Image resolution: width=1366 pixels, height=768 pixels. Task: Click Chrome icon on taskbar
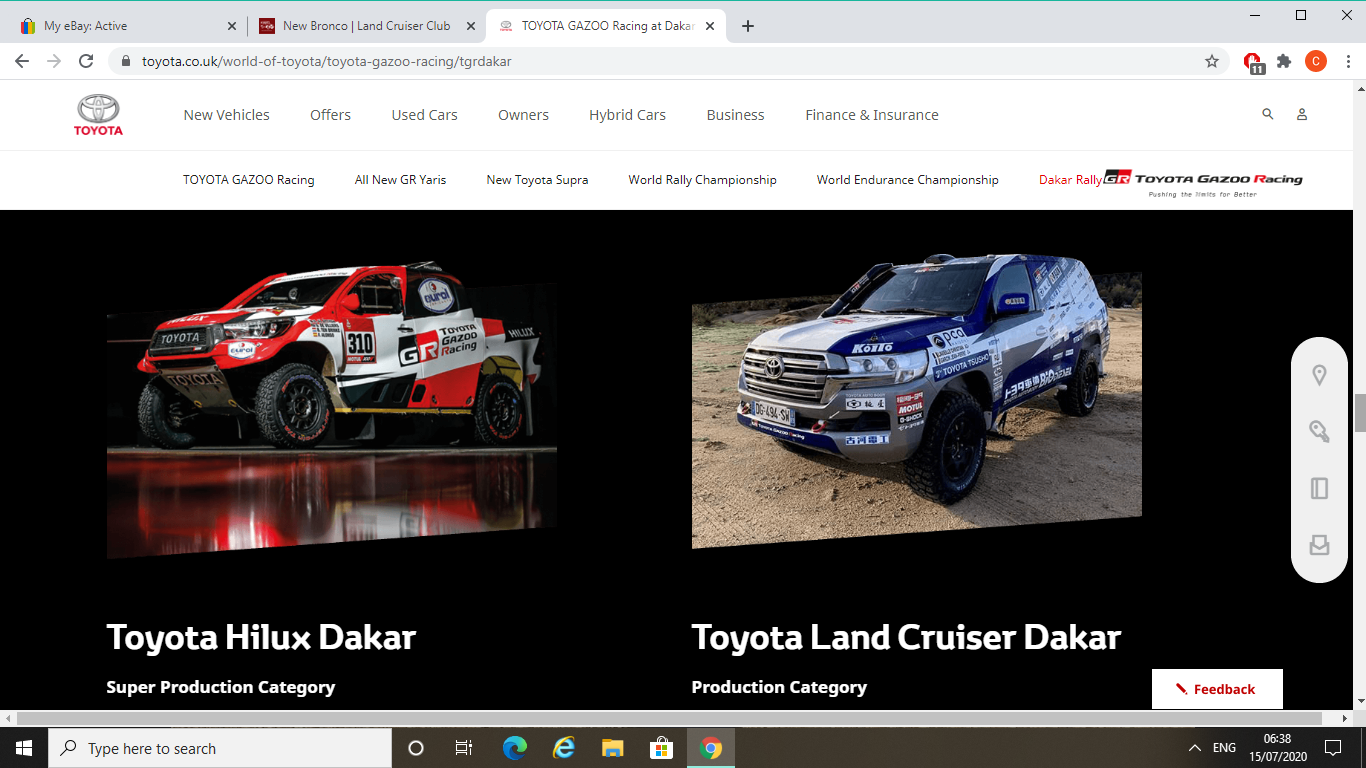[711, 748]
